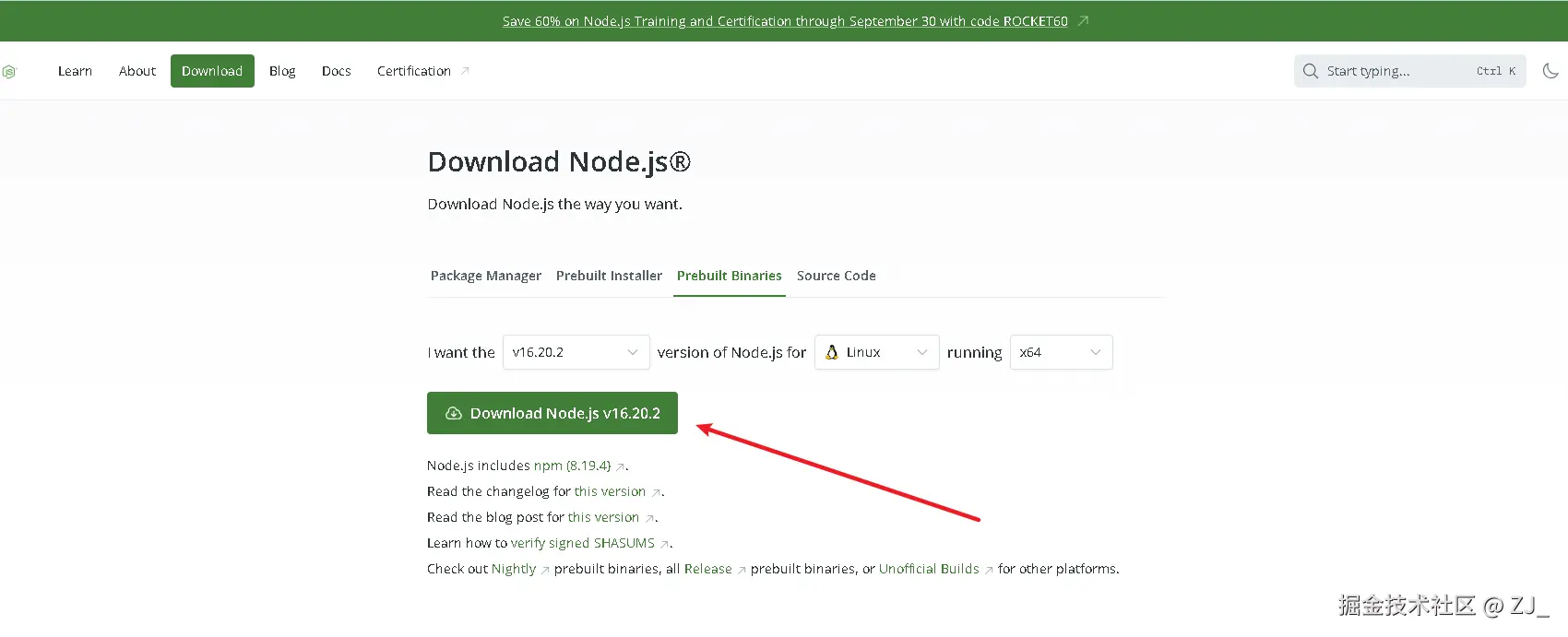1568x637 pixels.
Task: Open verify signed SHASUMS link
Action: (583, 543)
